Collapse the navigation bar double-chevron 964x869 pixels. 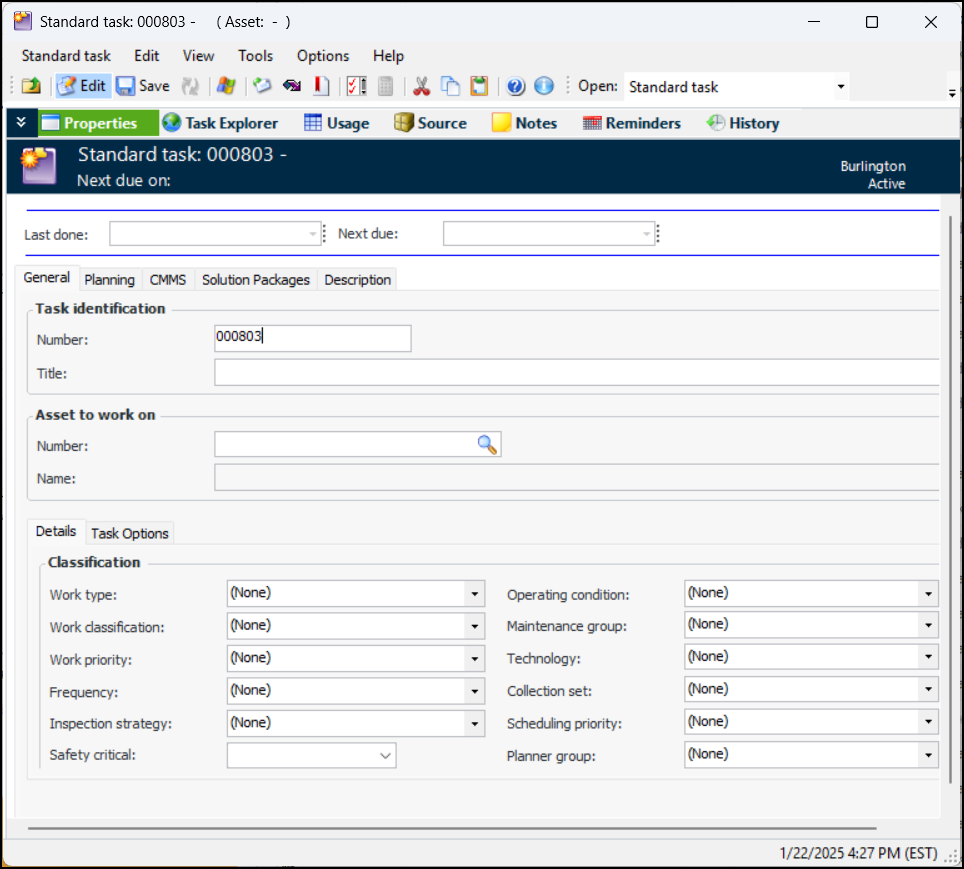click(21, 123)
